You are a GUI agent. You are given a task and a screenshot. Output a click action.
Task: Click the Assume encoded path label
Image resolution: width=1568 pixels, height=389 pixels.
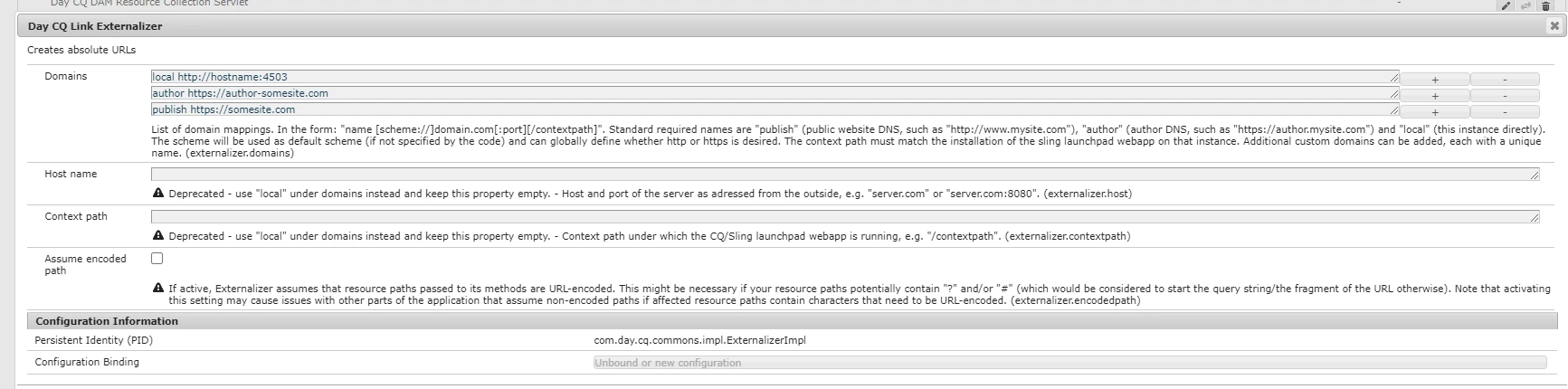85,264
